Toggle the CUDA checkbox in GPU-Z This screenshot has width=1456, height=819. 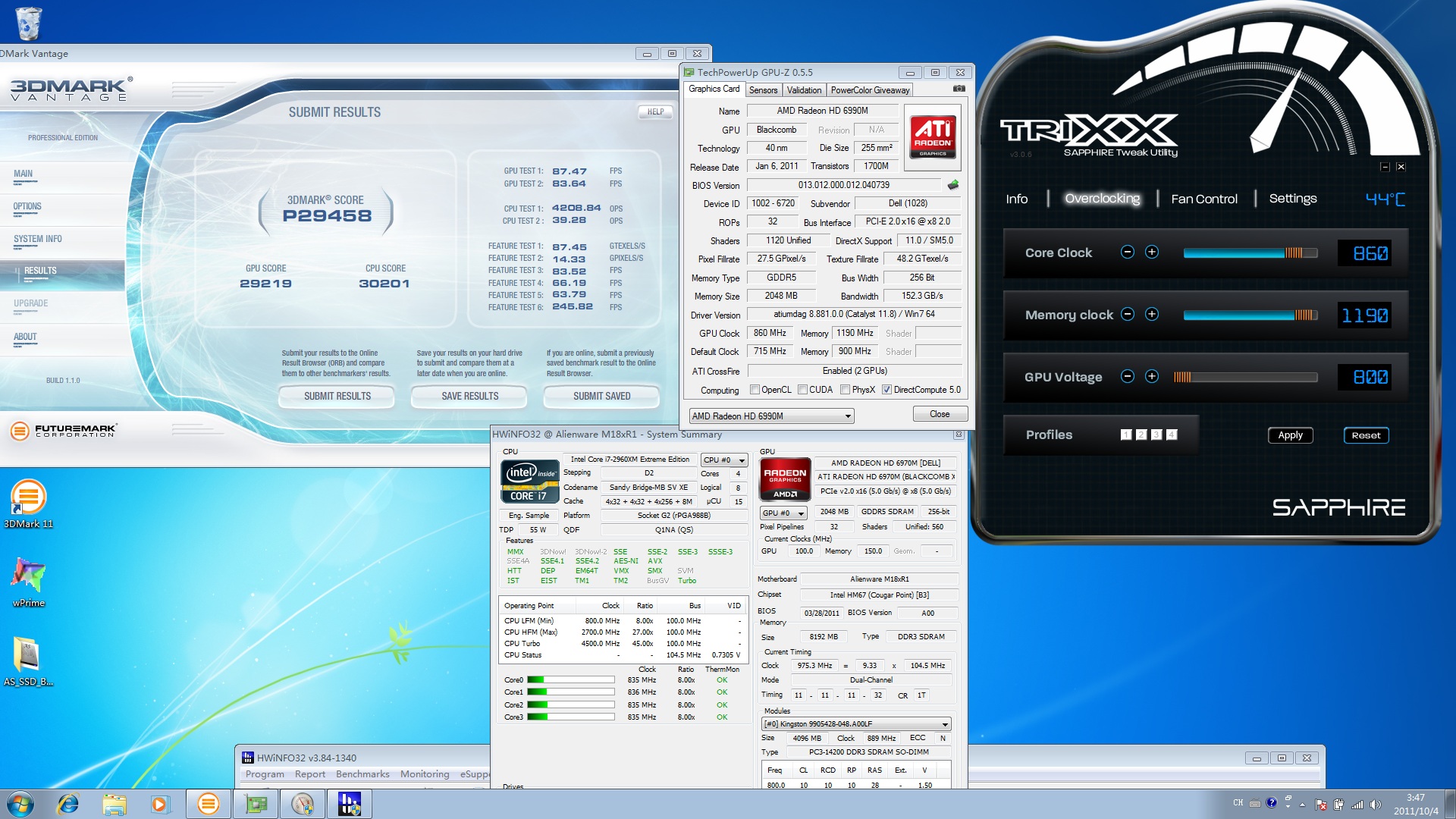pyautogui.click(x=802, y=390)
